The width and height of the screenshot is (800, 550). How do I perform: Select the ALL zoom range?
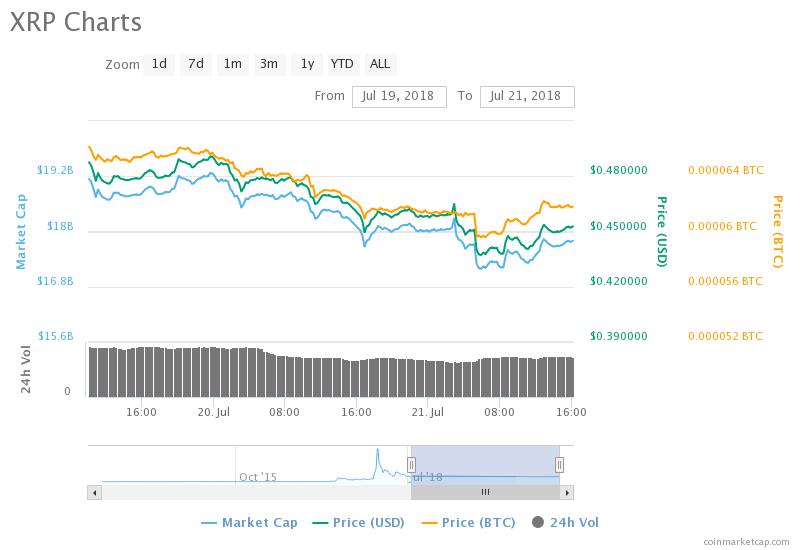click(380, 64)
